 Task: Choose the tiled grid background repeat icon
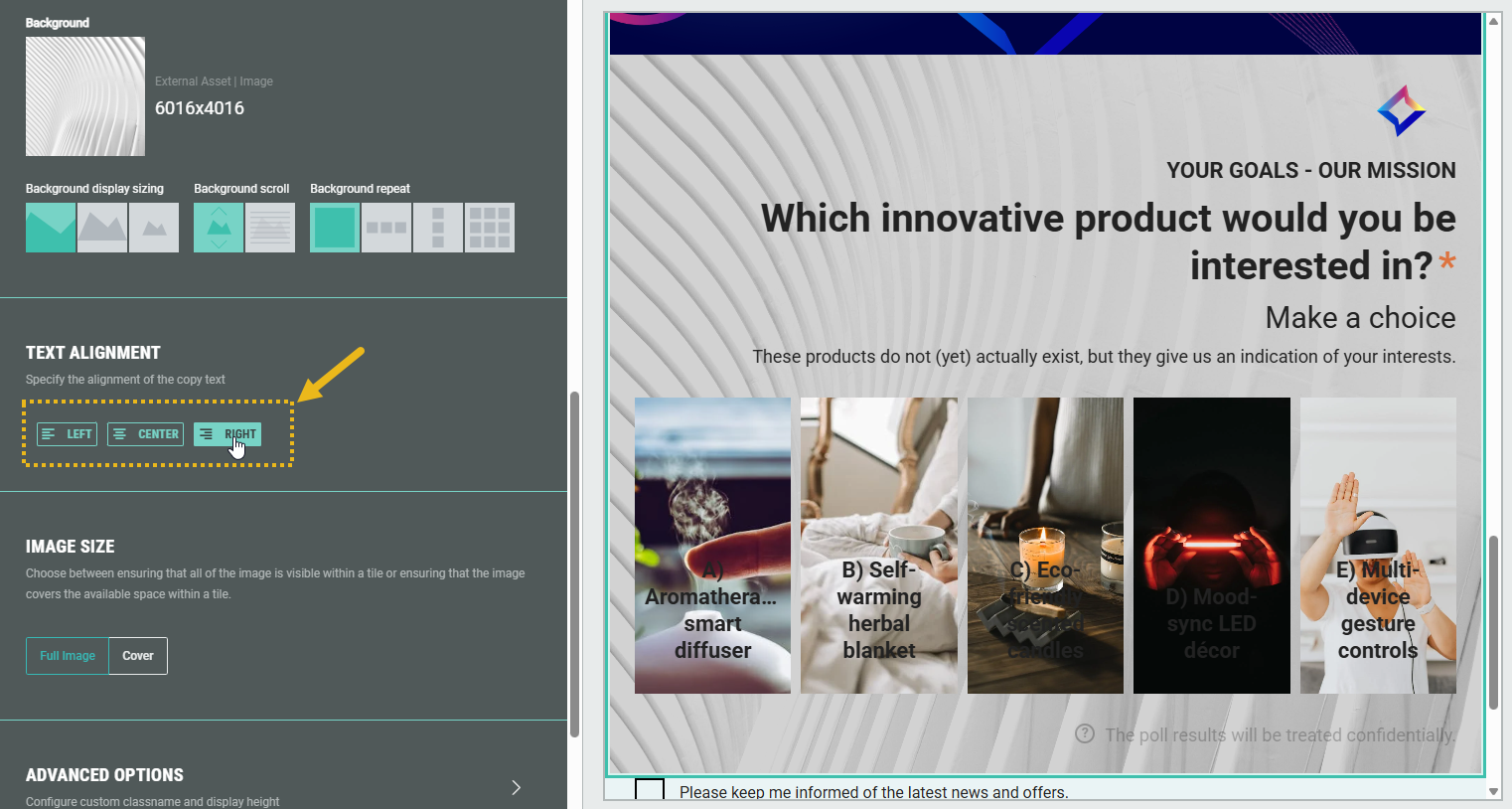pyautogui.click(x=490, y=228)
